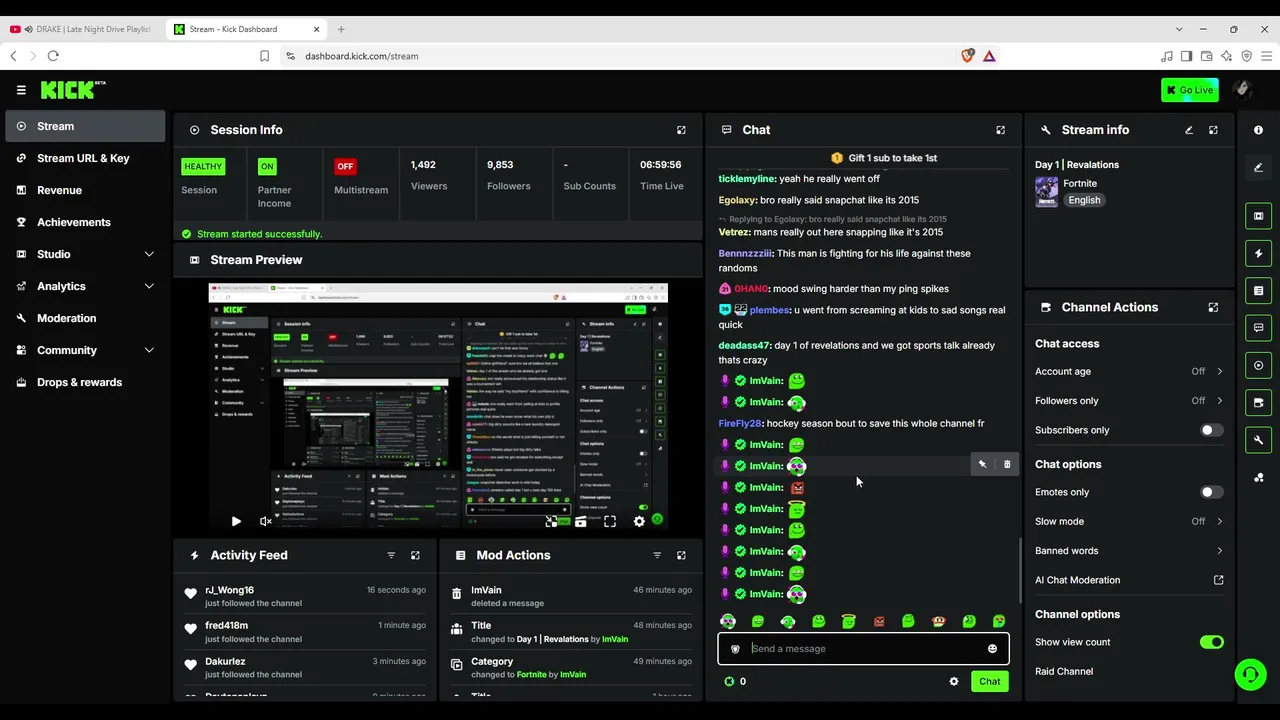Screen dimensions: 1280x720
Task: Unmute the stream preview audio
Action: (266, 521)
